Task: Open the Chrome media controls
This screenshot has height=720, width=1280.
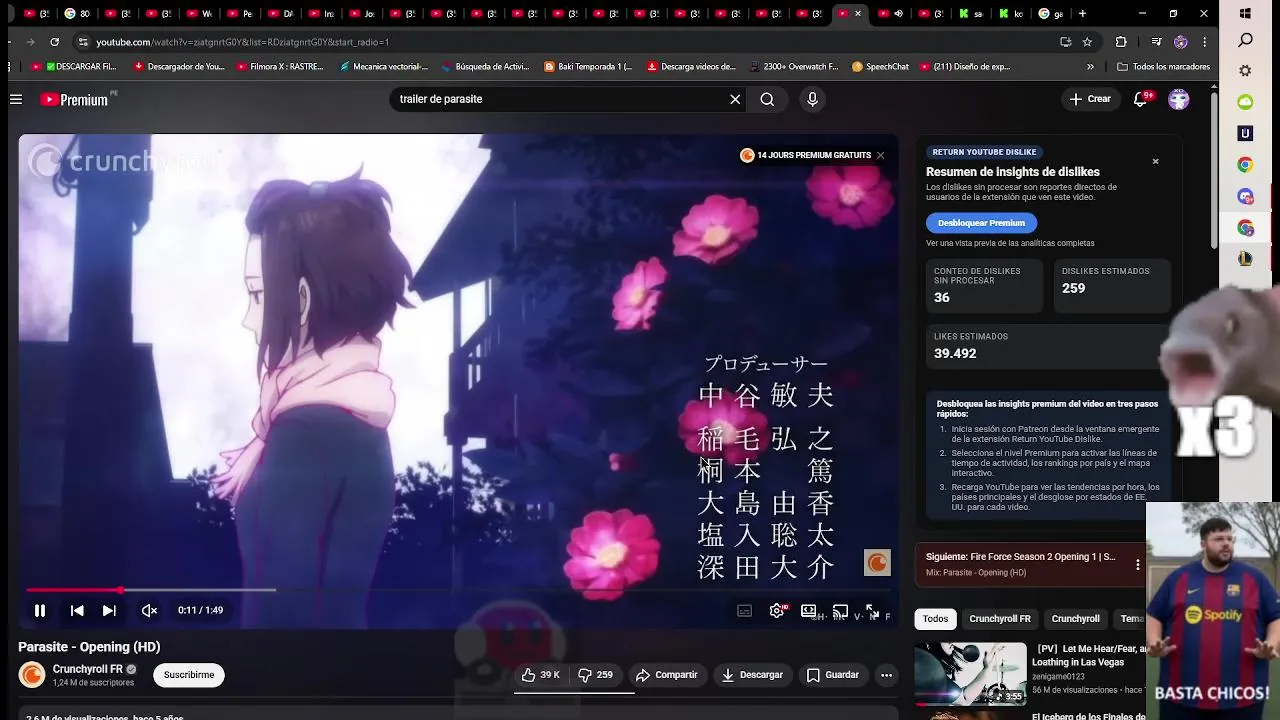Action: point(1156,42)
